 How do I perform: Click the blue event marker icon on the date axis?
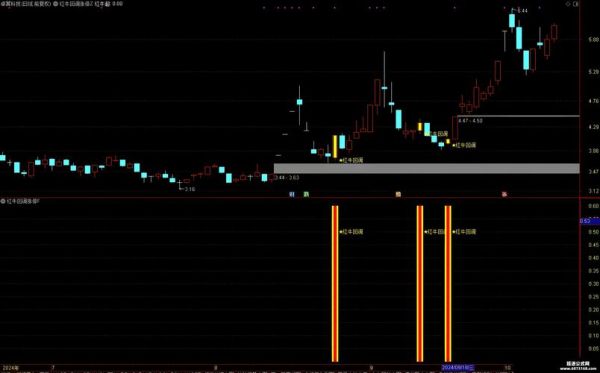(292, 194)
